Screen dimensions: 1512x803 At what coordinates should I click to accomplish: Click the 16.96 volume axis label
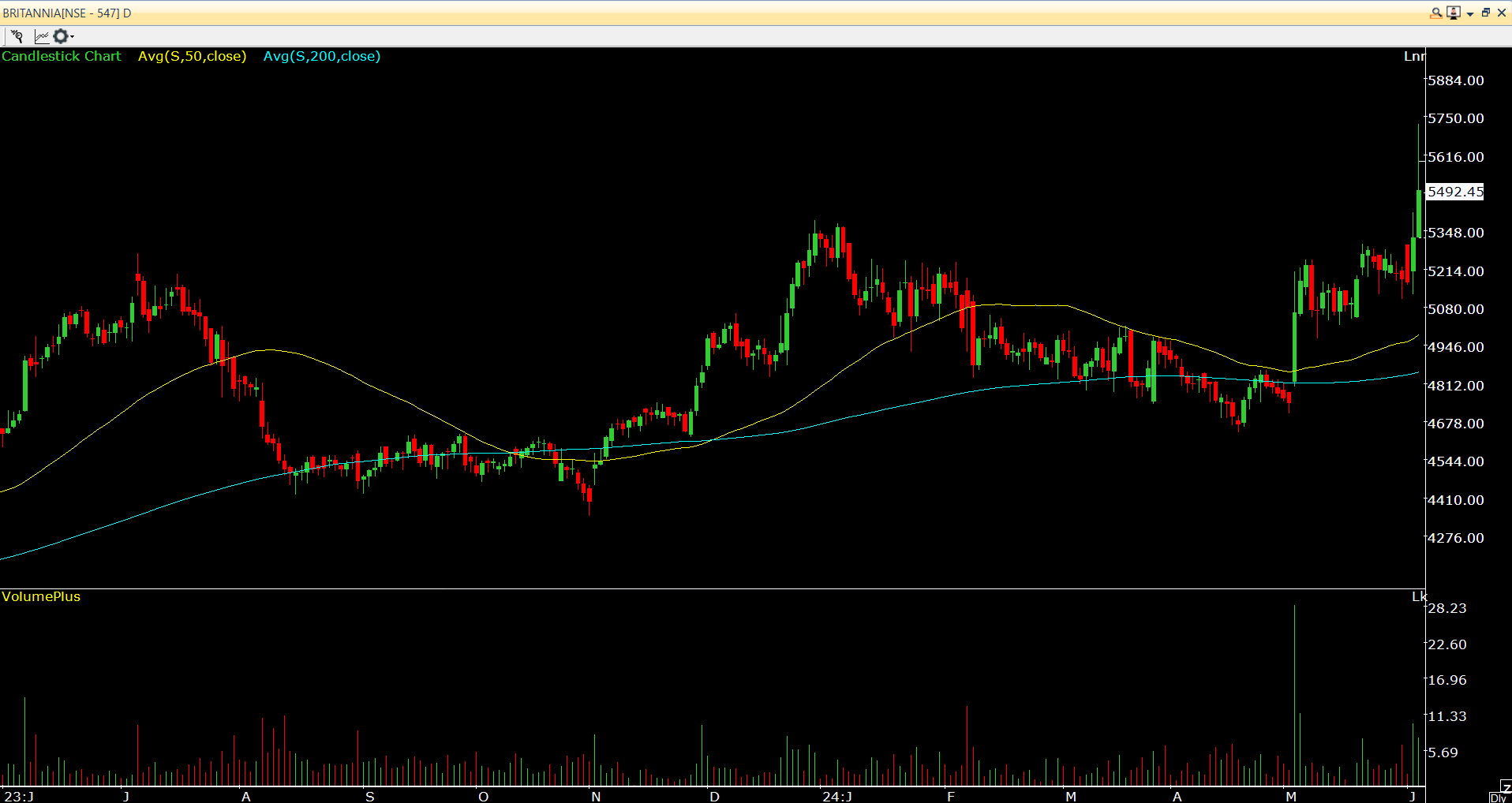click(x=1447, y=680)
